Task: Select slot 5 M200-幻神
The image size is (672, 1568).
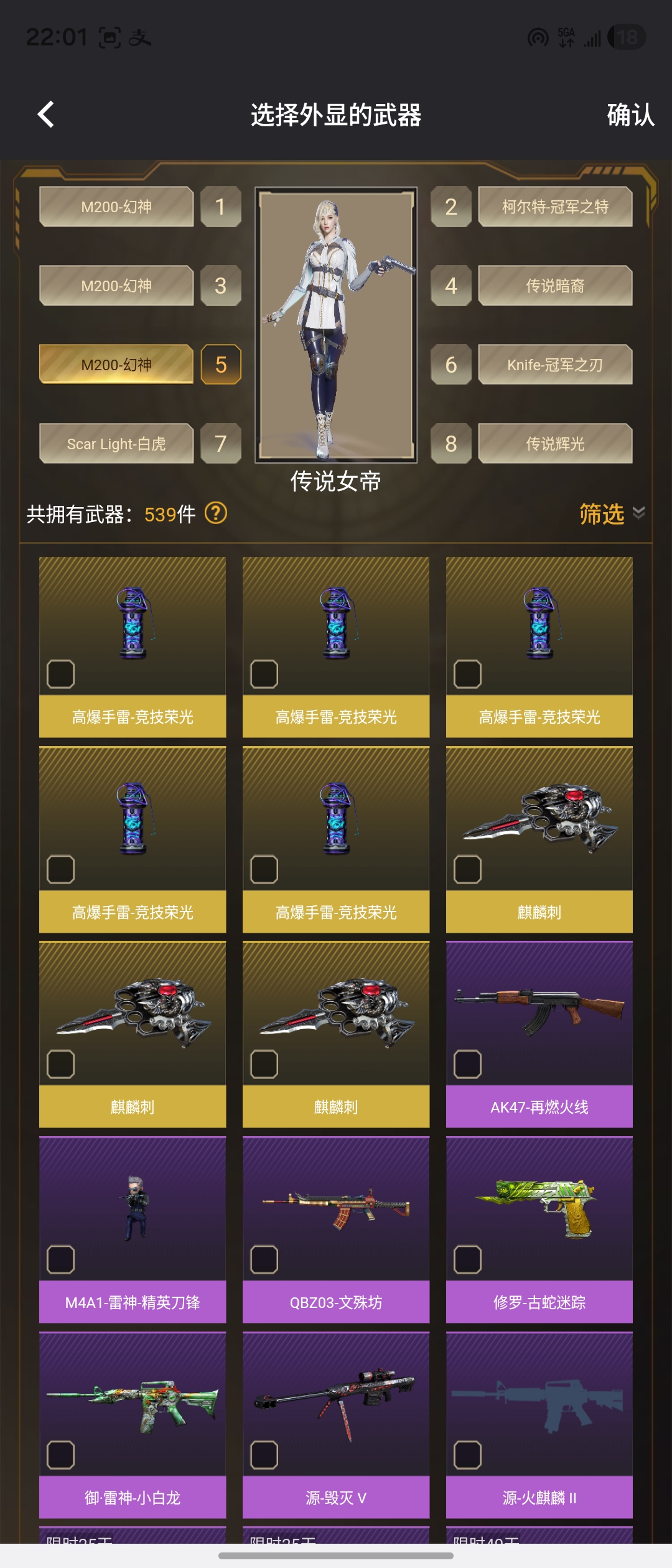Action: [x=116, y=365]
